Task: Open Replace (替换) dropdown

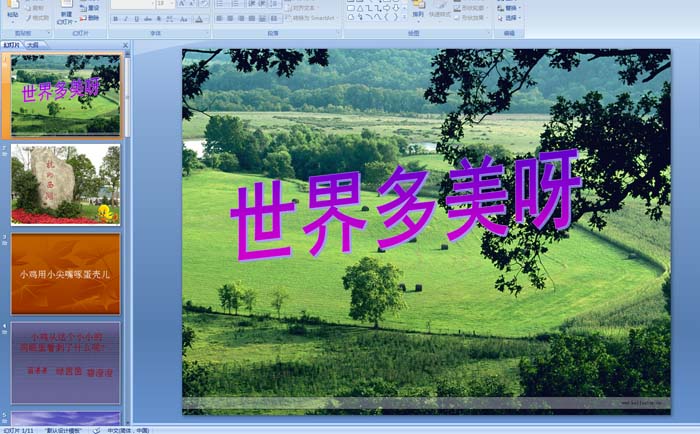Action: click(x=508, y=8)
